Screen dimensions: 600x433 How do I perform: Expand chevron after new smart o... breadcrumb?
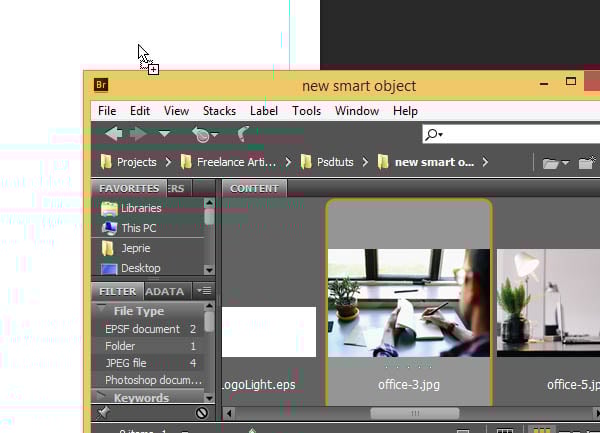pos(485,162)
